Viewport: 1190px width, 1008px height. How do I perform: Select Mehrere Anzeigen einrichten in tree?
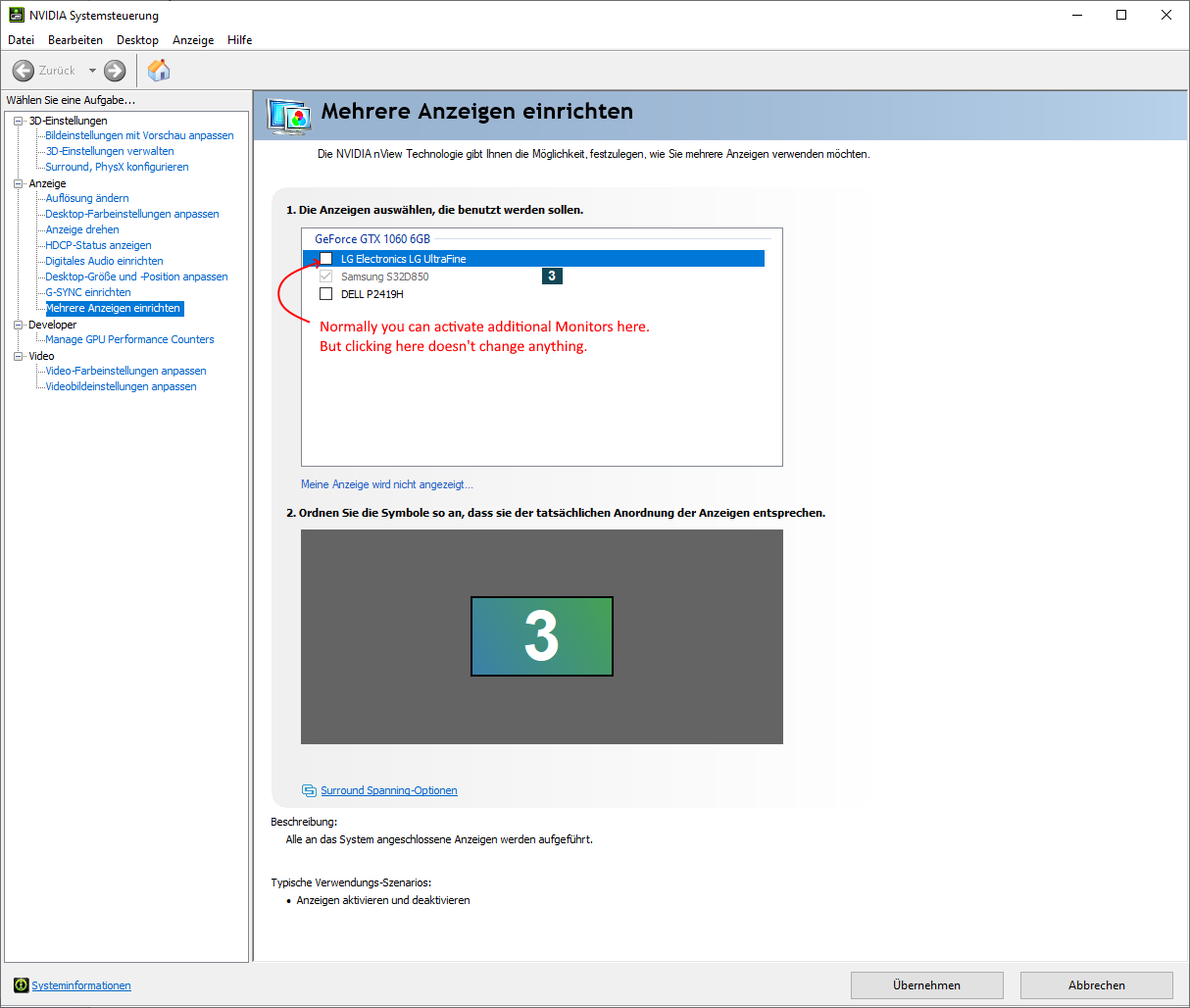(x=114, y=308)
